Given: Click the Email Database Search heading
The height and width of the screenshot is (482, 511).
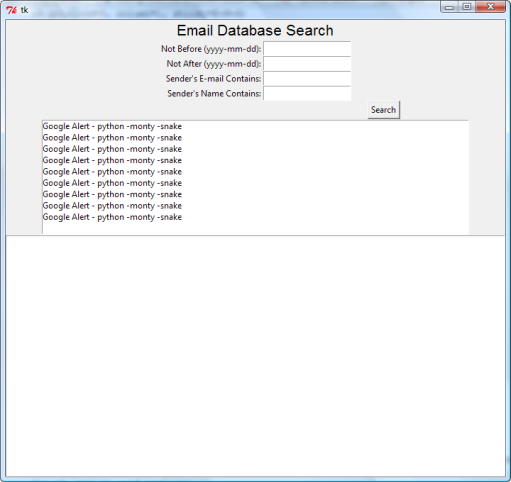Looking at the screenshot, I should 255,31.
